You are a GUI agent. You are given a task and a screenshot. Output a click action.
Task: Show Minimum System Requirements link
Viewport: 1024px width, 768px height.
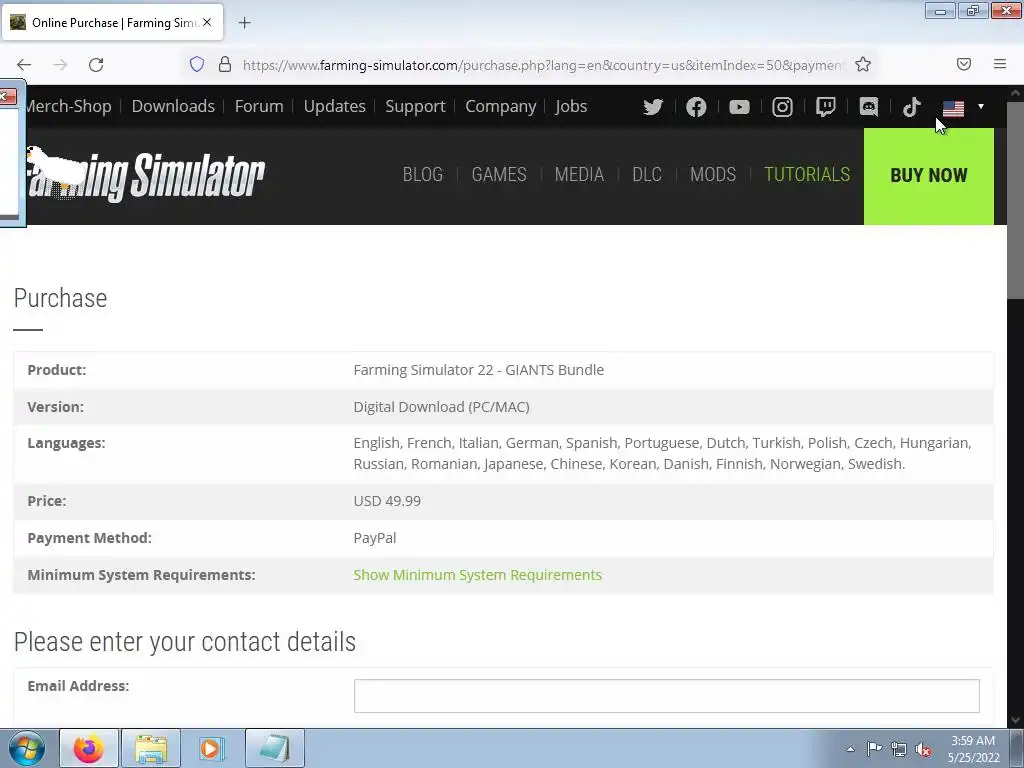[x=477, y=575]
